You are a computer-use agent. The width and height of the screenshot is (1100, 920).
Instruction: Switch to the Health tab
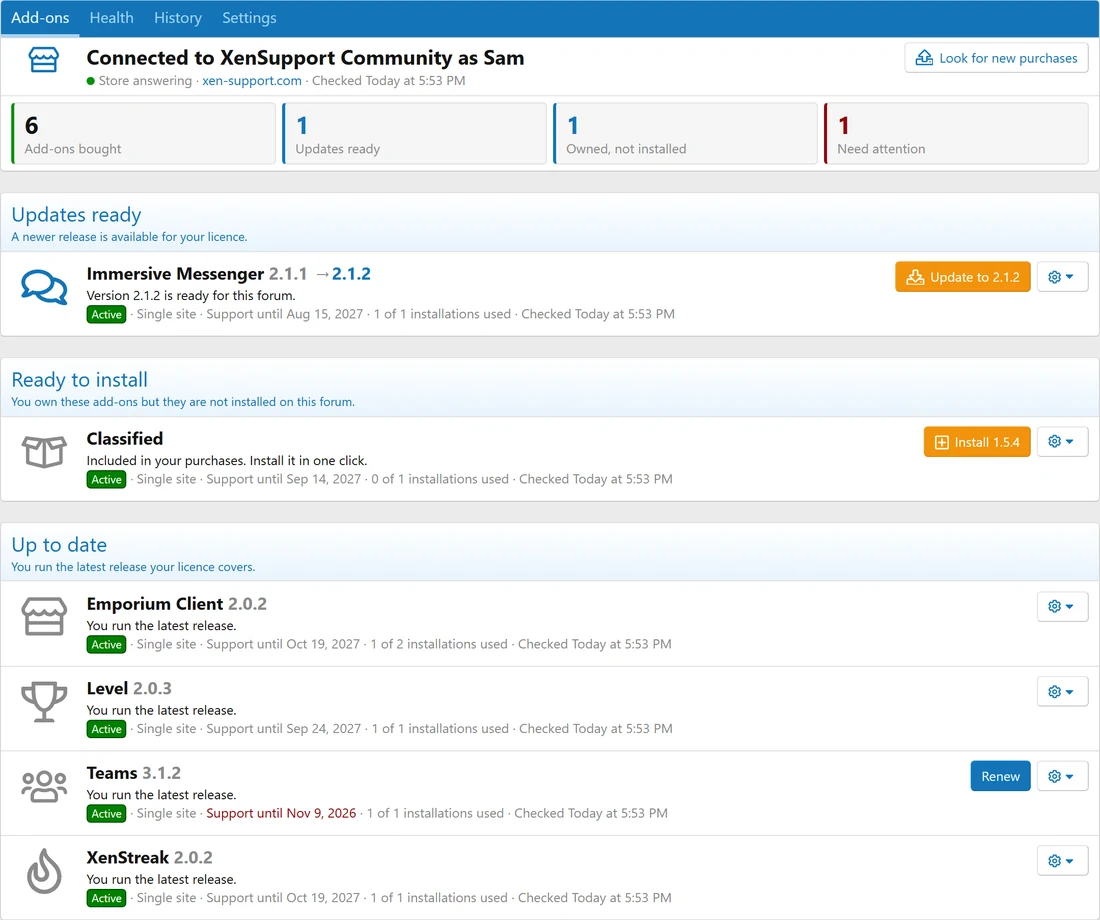112,18
